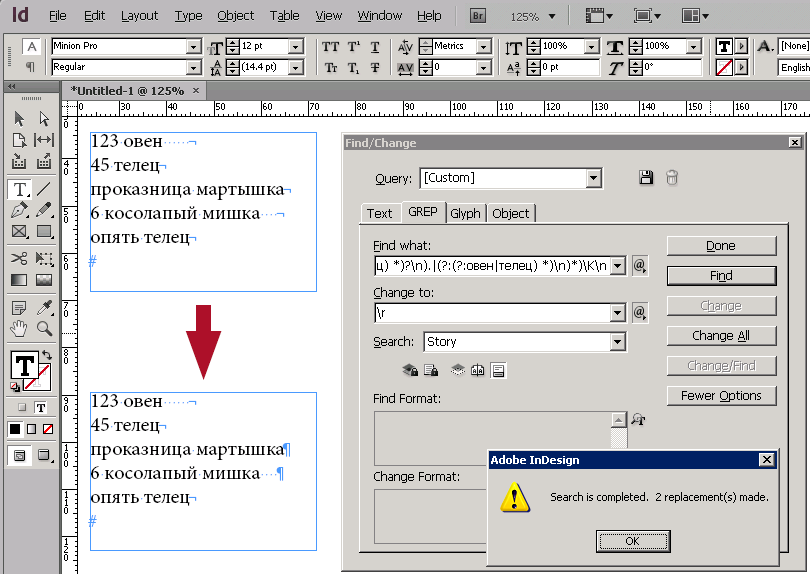Click the Done button
This screenshot has width=810, height=574.
tap(721, 246)
